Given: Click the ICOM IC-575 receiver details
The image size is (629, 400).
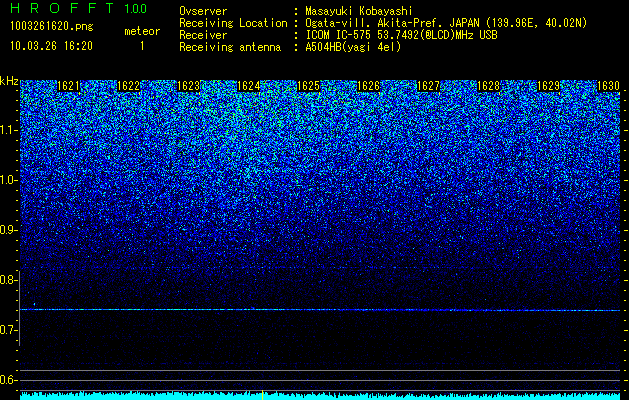Looking at the screenshot, I should (x=402, y=35).
